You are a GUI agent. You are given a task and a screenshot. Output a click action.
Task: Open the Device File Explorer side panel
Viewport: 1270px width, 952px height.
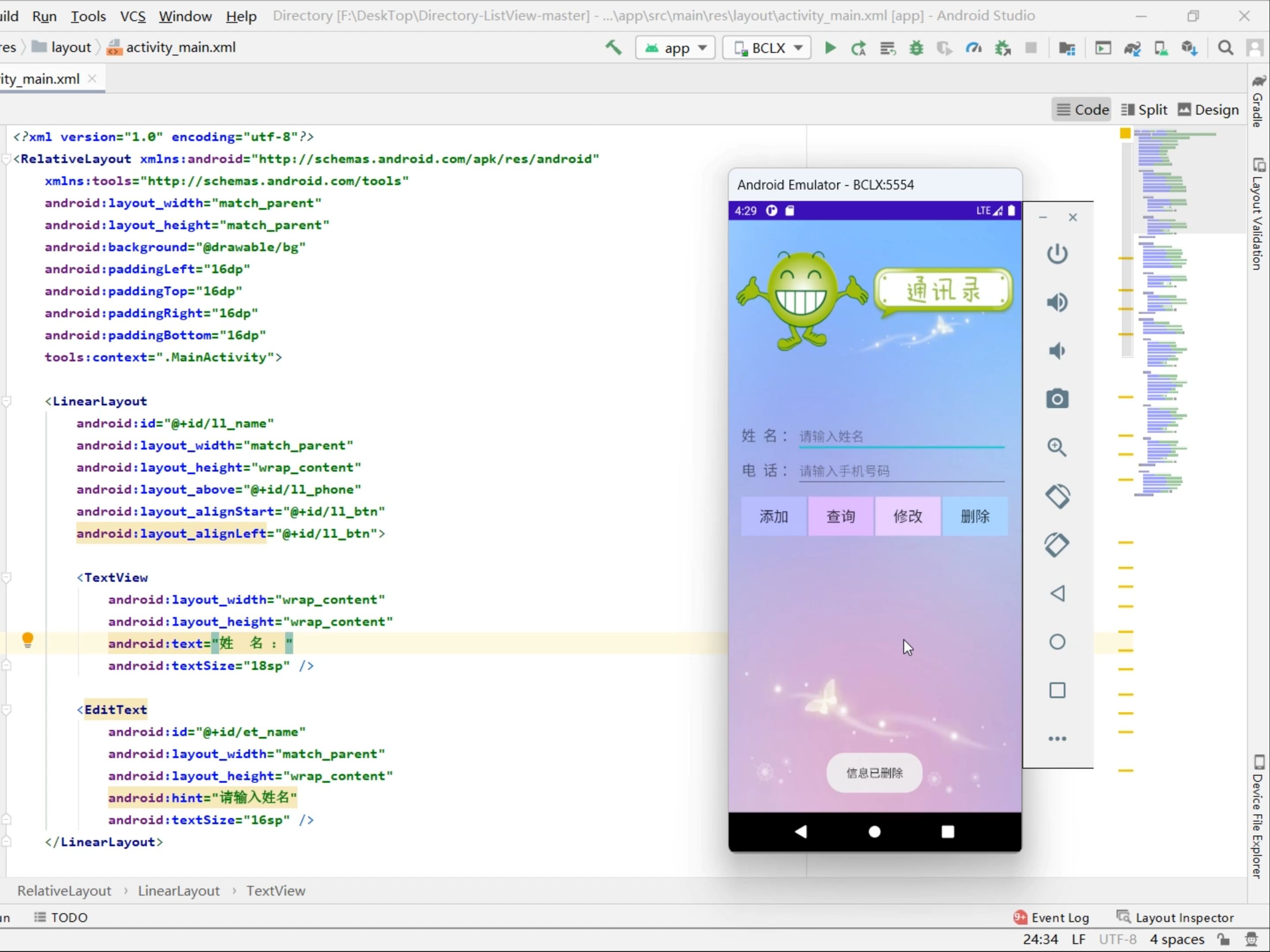1258,817
